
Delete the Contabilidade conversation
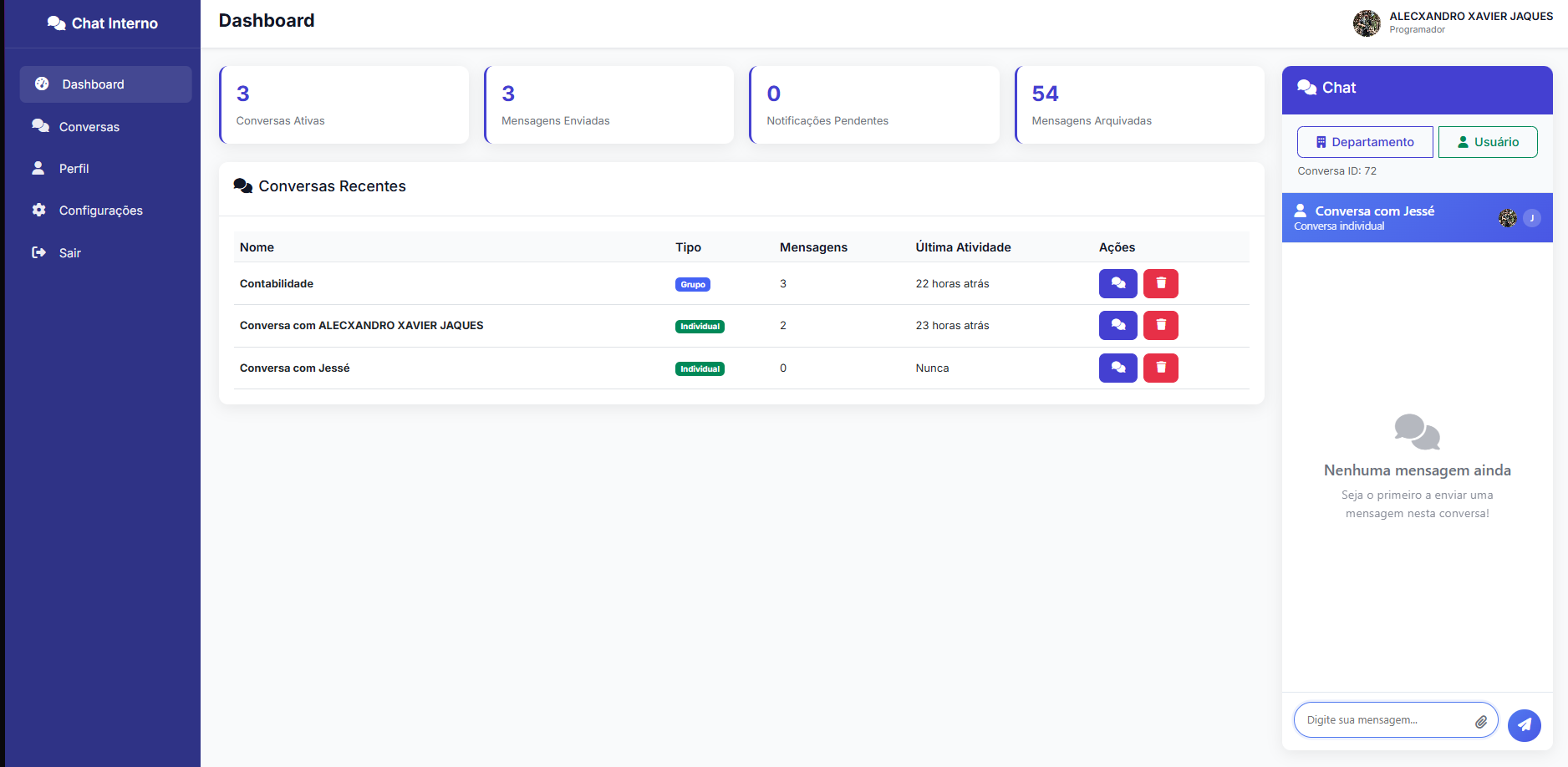[1160, 284]
